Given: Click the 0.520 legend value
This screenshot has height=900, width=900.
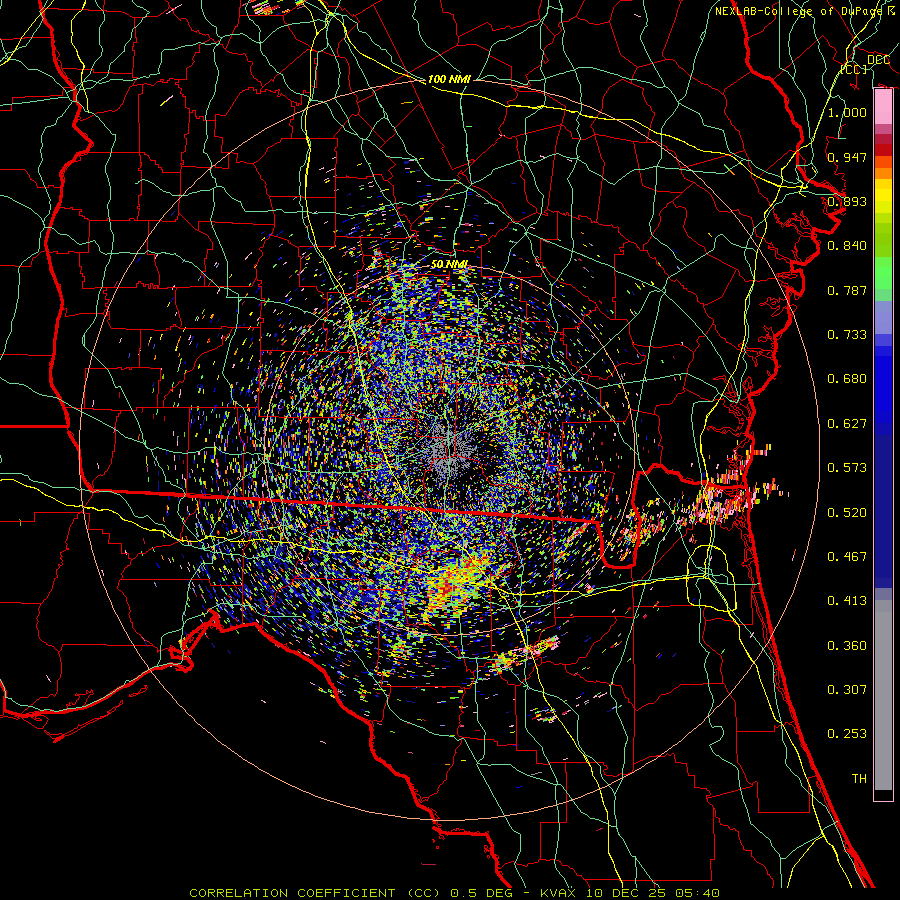Looking at the screenshot, I should pyautogui.click(x=847, y=513).
